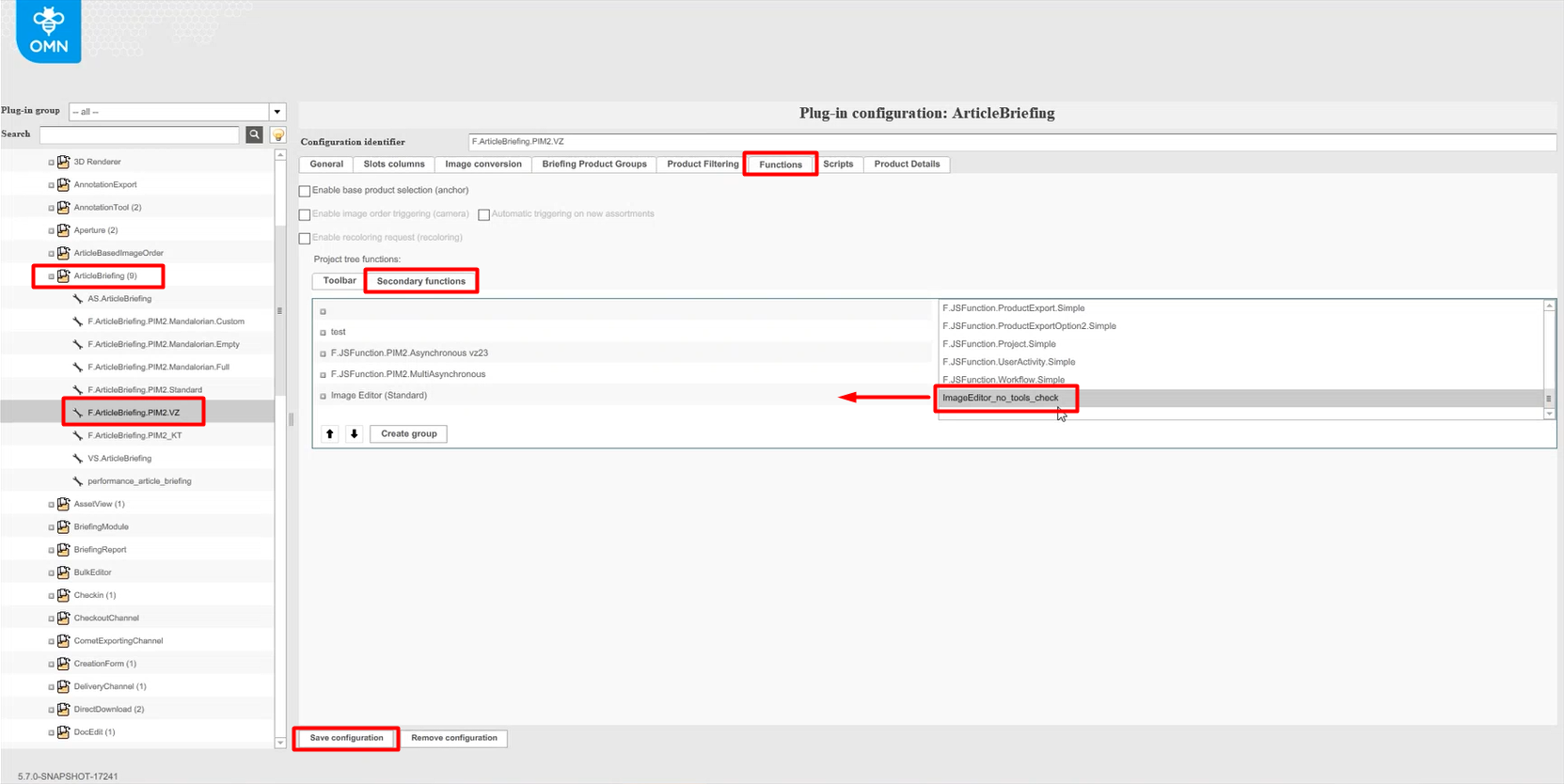The image size is (1564, 784).
Task: Click the Checkin plug-in icon
Action: (x=64, y=595)
